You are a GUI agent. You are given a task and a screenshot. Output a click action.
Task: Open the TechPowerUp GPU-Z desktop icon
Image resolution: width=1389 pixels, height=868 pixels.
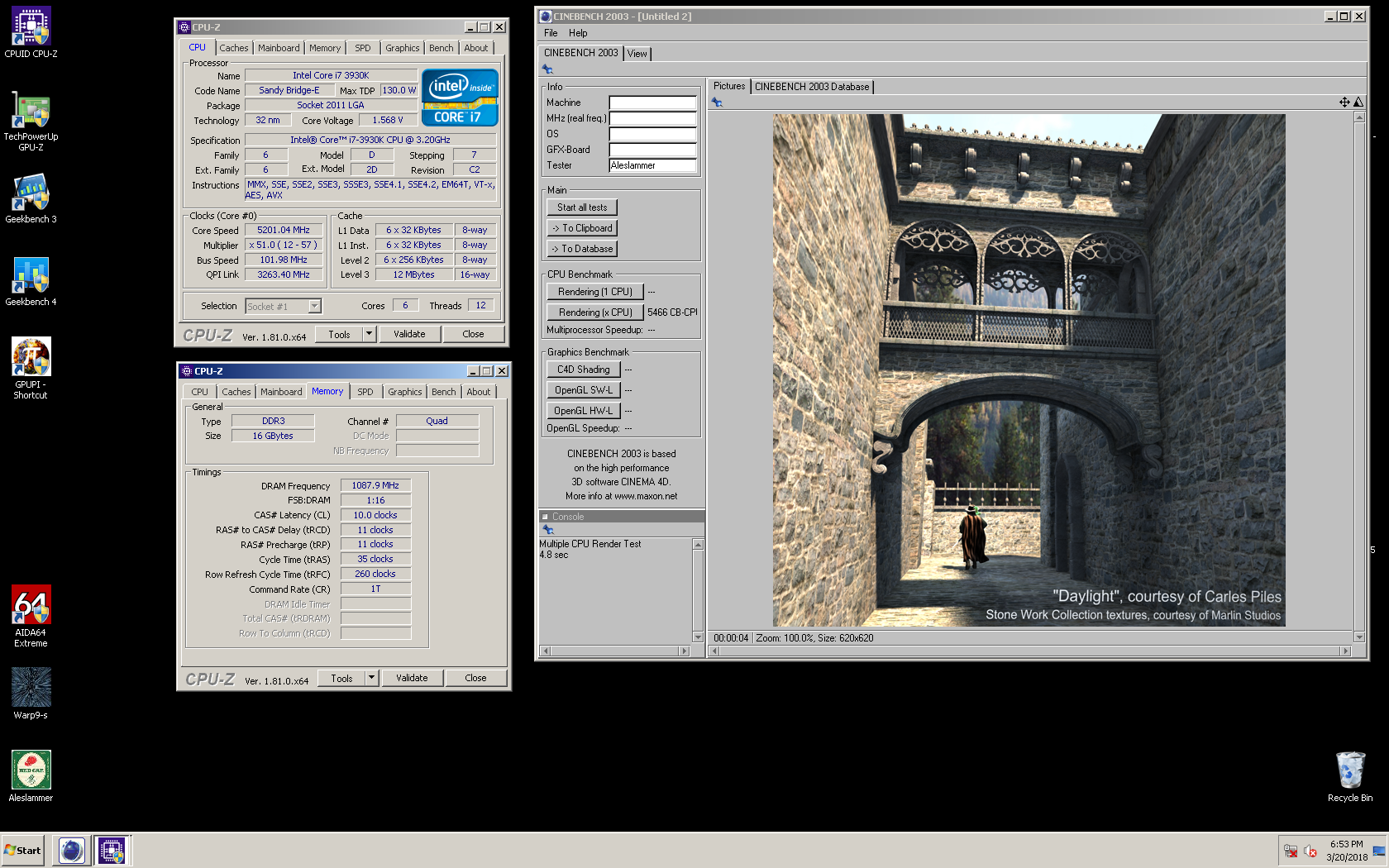tap(31, 121)
